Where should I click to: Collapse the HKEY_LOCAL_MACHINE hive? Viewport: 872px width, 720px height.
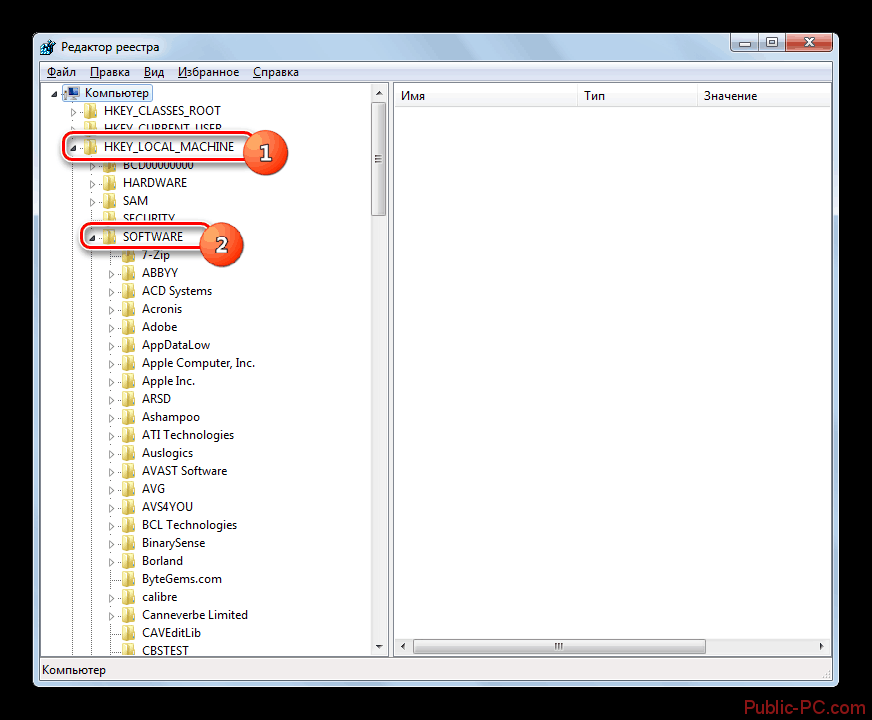[73, 147]
